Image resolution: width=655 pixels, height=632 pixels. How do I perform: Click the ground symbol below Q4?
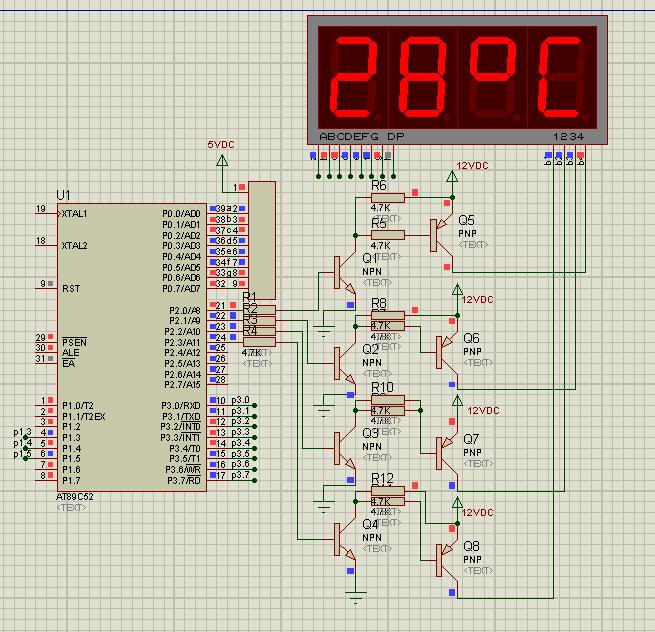point(355,597)
